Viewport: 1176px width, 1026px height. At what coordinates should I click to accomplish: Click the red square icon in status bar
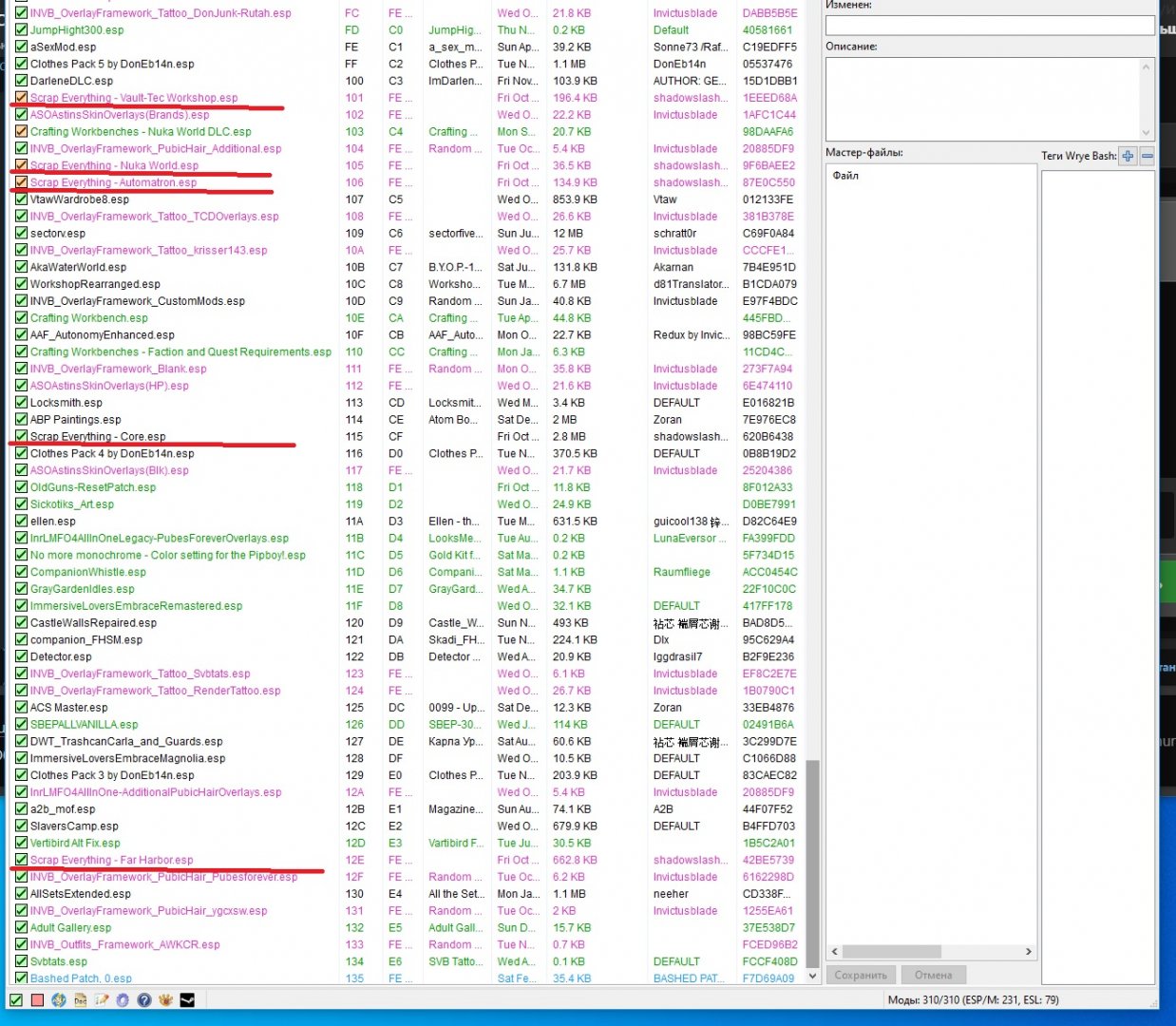pos(37,999)
